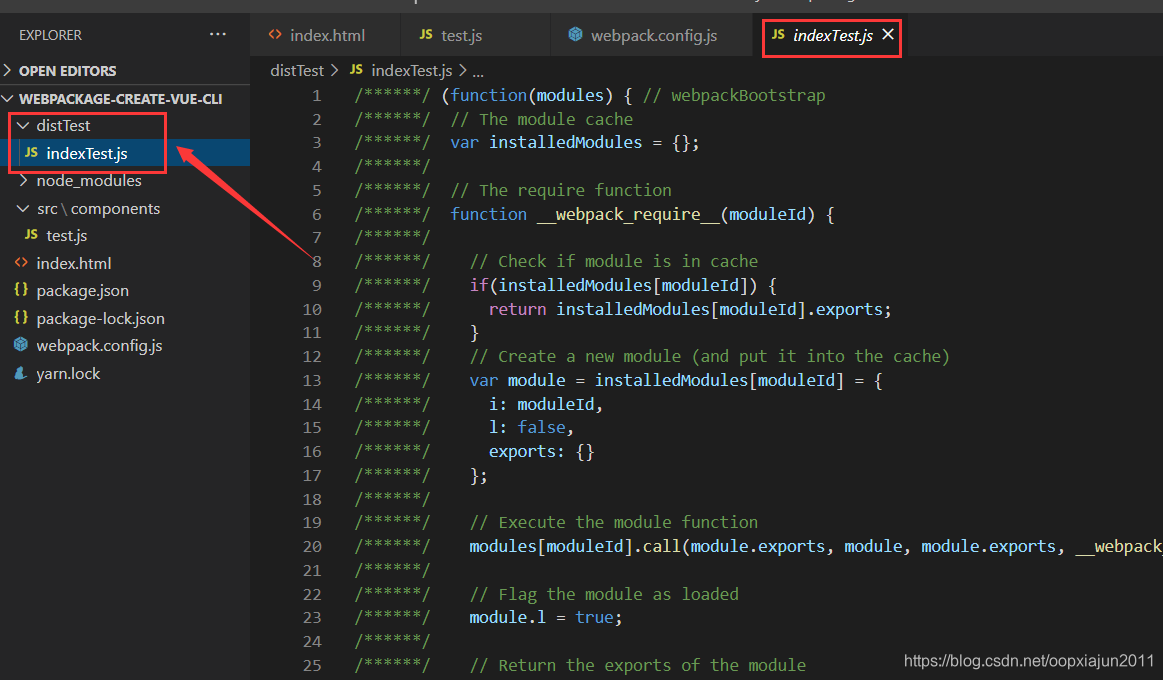This screenshot has width=1163, height=680.
Task: Click the distTest breadcrumb above the editor
Action: point(296,70)
